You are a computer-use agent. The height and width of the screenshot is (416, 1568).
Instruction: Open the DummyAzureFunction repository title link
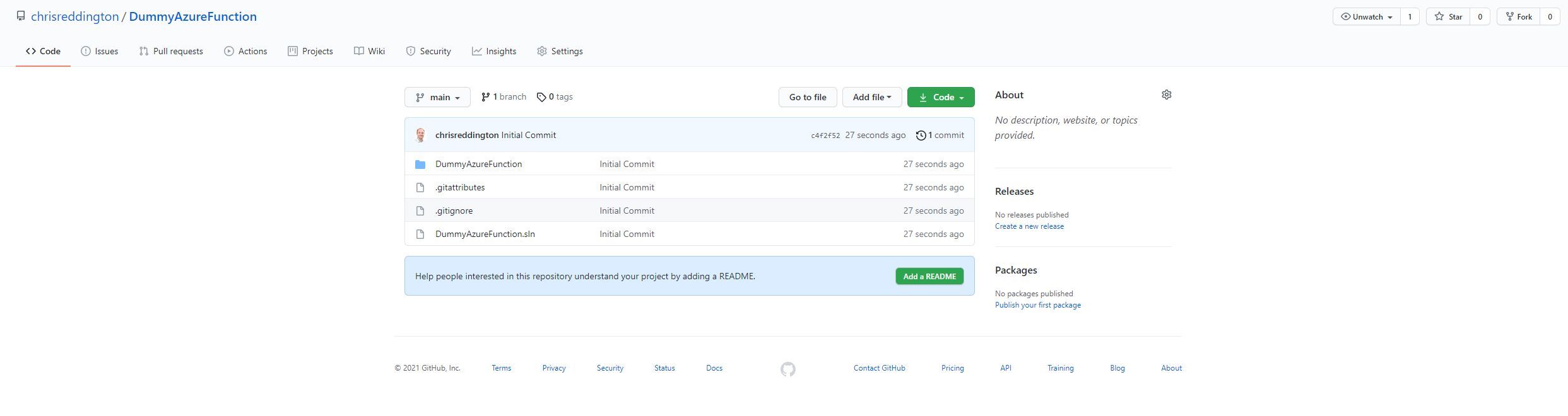pyautogui.click(x=192, y=17)
